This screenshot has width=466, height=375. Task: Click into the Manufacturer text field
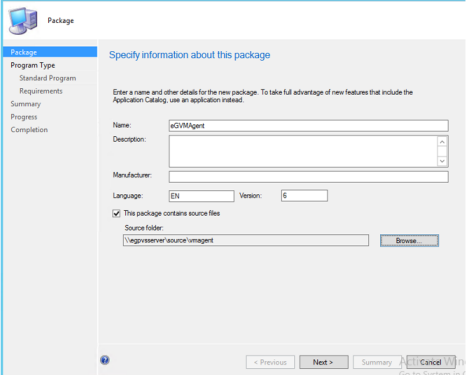tap(308, 177)
